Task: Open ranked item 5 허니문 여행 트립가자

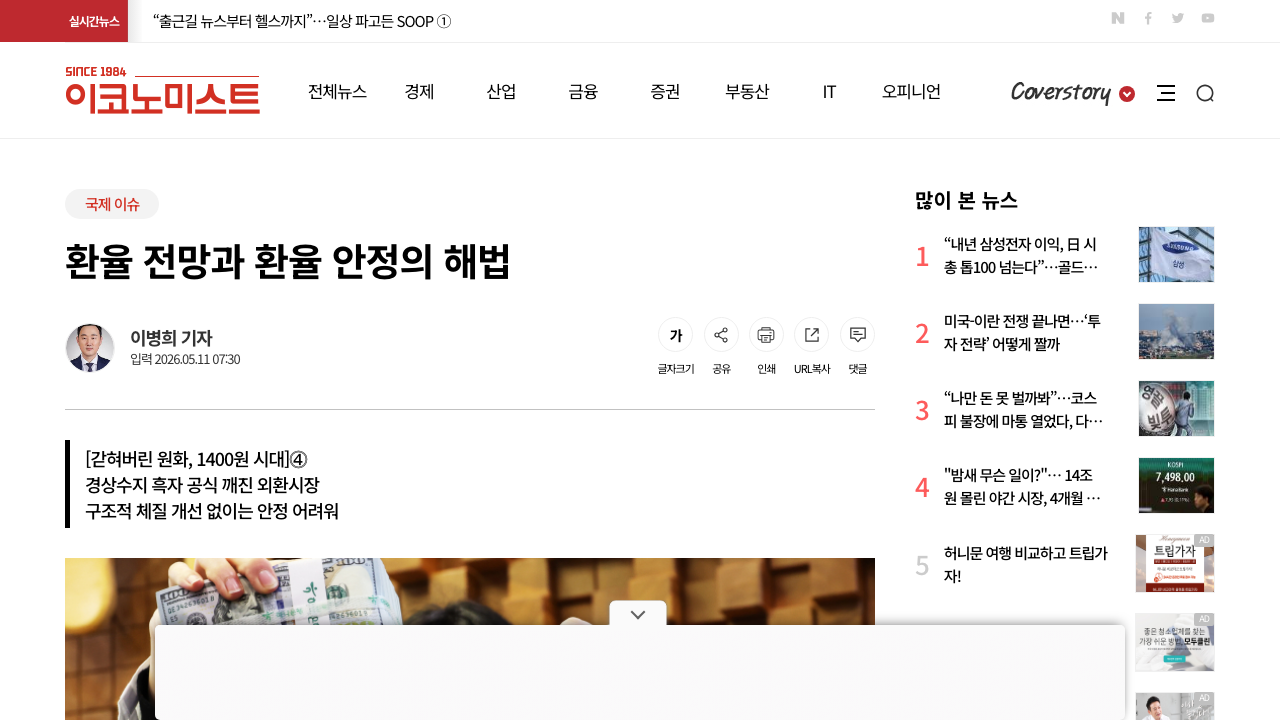Action: click(1026, 564)
